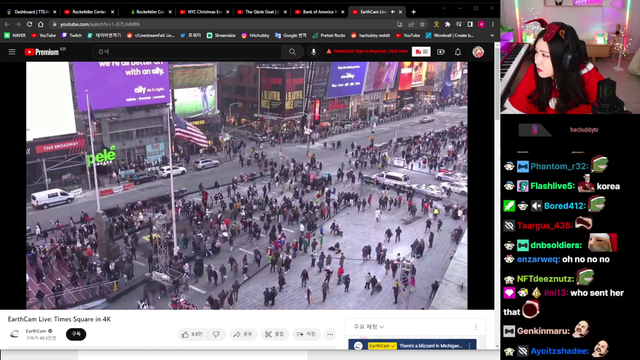Go to YouTube Premium home logo
Image resolution: width=640 pixels, height=360 pixels.
pos(42,52)
